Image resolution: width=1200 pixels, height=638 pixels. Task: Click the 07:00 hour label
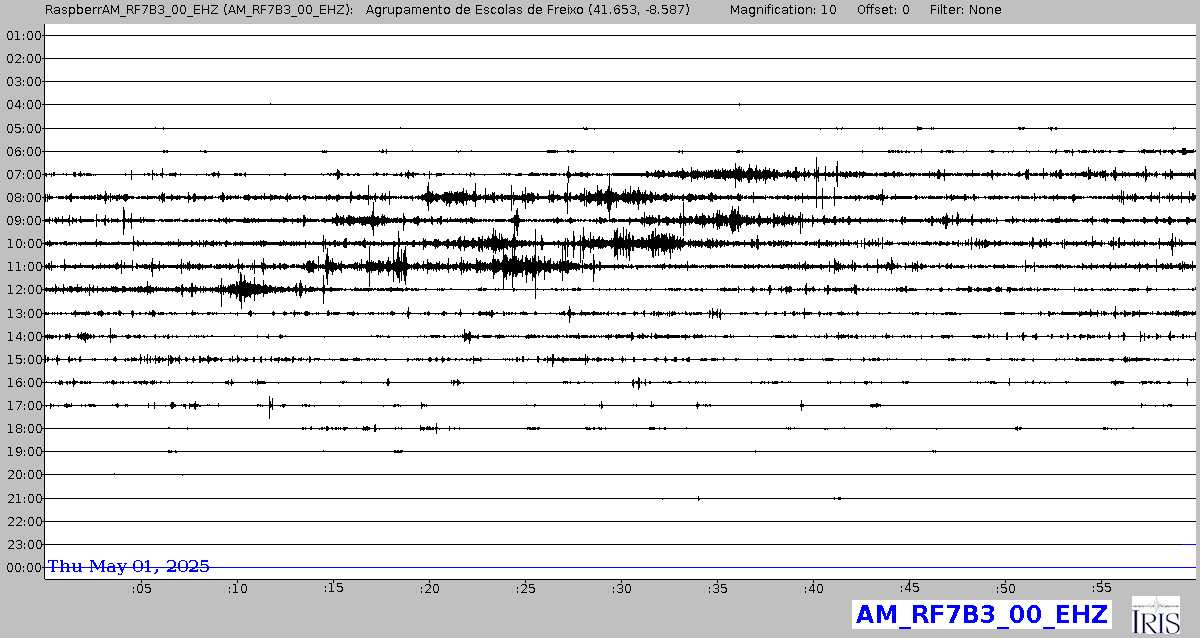[24, 174]
